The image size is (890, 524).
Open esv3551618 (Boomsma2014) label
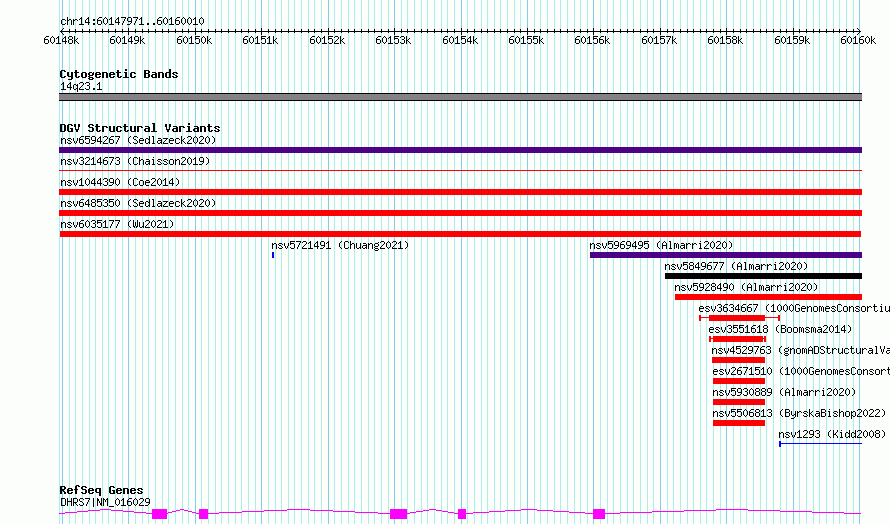[x=780, y=329]
